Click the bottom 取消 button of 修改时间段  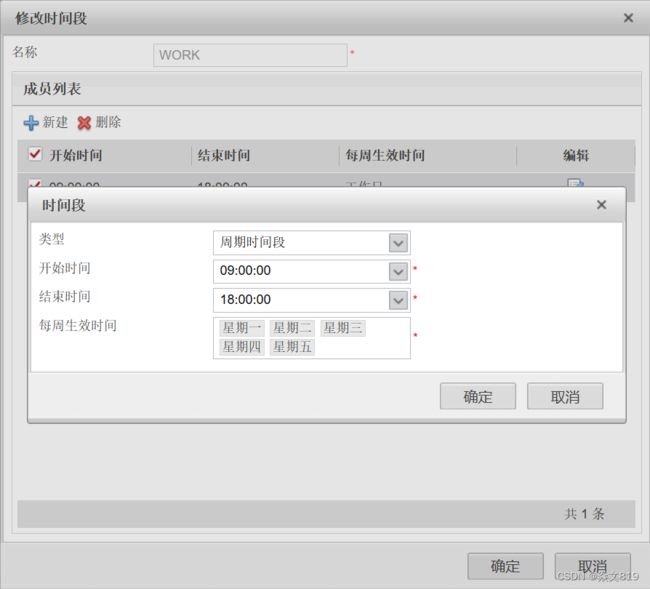[x=592, y=566]
